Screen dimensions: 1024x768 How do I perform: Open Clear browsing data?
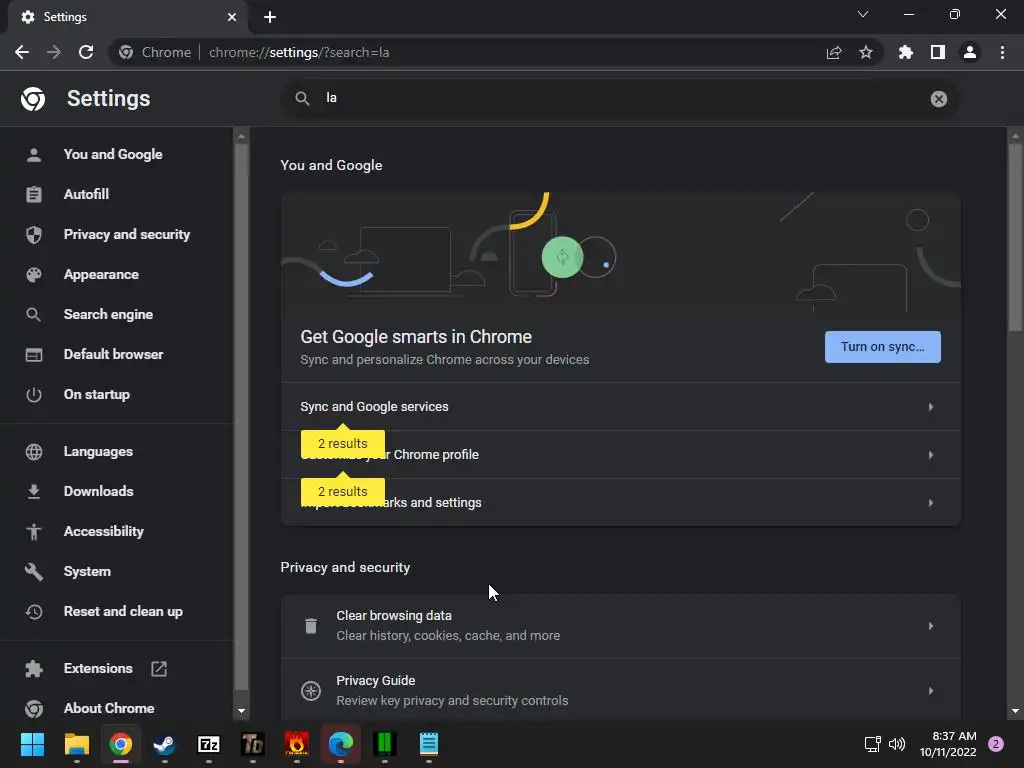click(x=620, y=626)
